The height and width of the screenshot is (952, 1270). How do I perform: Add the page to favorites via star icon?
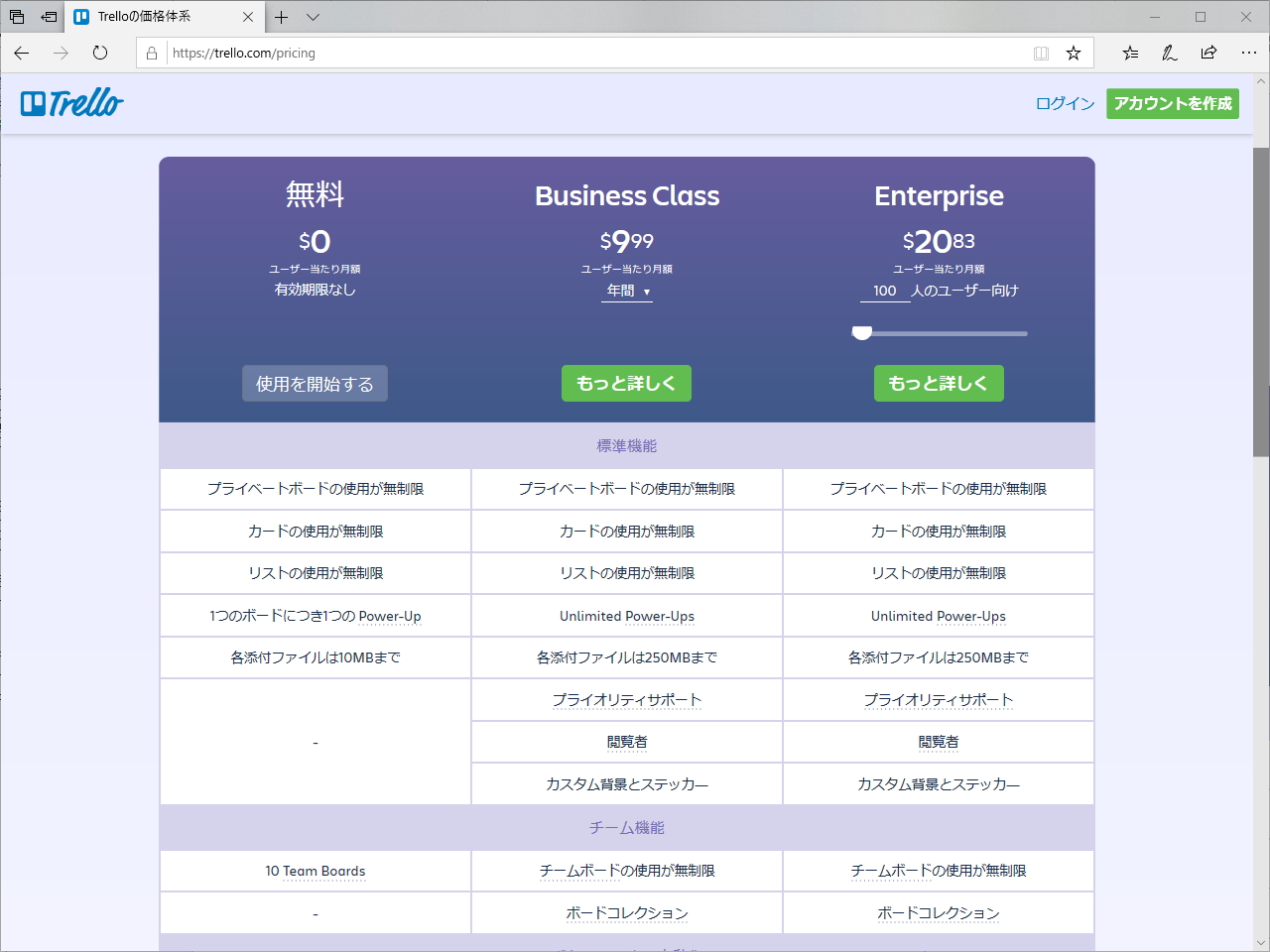(x=1073, y=53)
